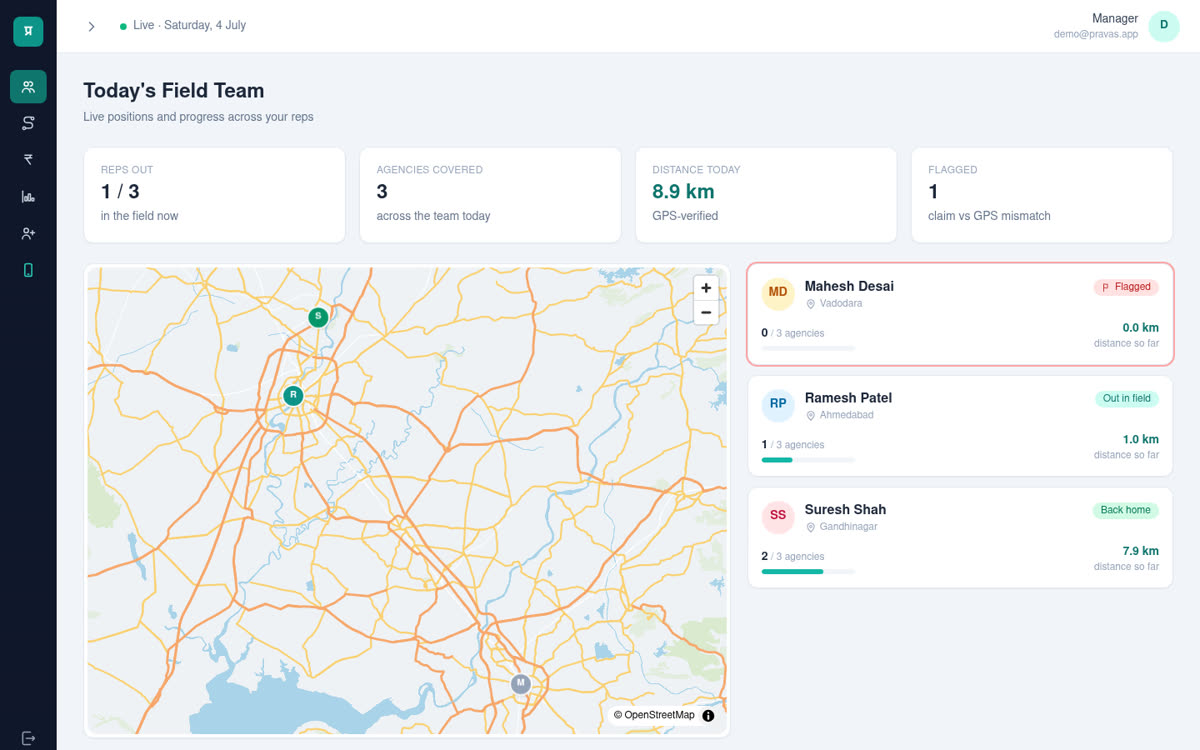Open the mobile phone icon
The width and height of the screenshot is (1200, 750).
tap(28, 270)
